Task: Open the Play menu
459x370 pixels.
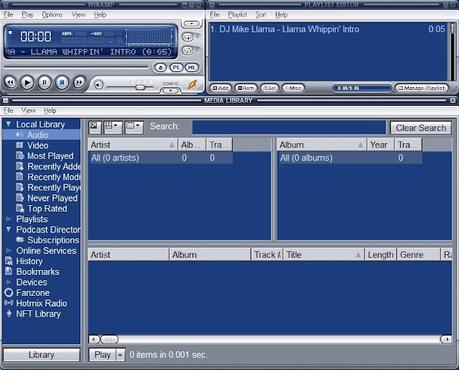Action: (27, 15)
